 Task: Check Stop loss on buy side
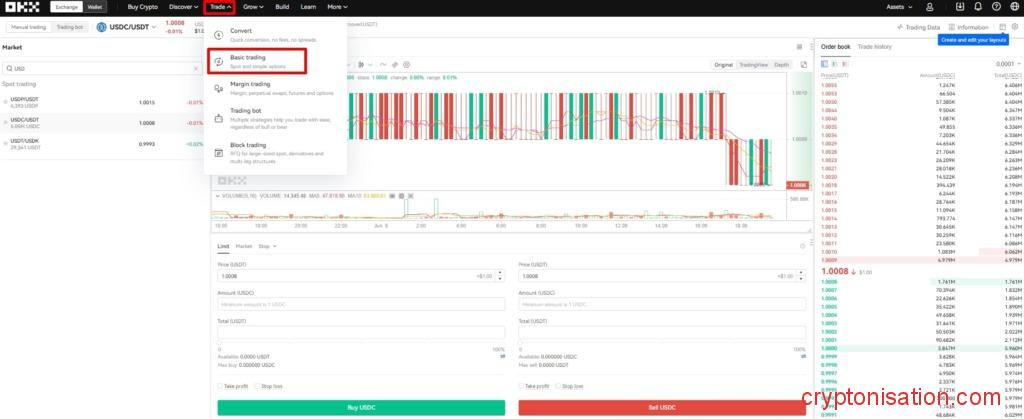click(256, 385)
